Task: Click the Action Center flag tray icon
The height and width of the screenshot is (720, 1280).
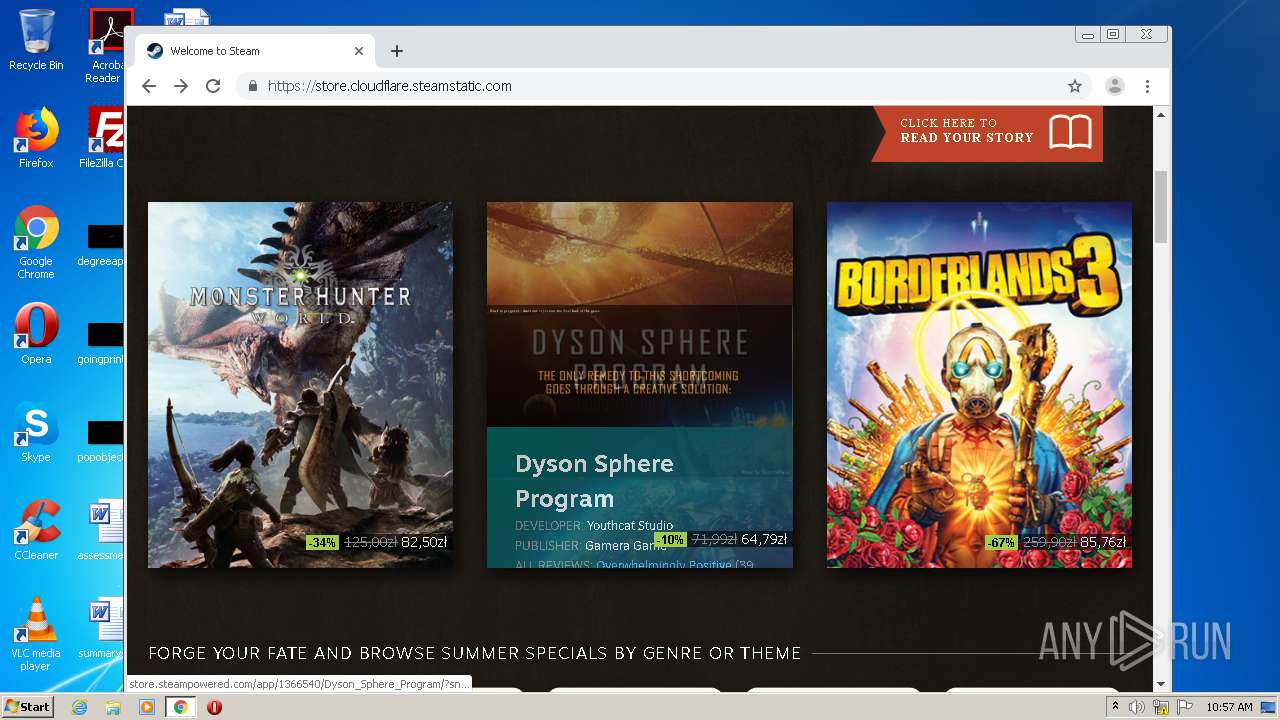Action: click(1183, 707)
